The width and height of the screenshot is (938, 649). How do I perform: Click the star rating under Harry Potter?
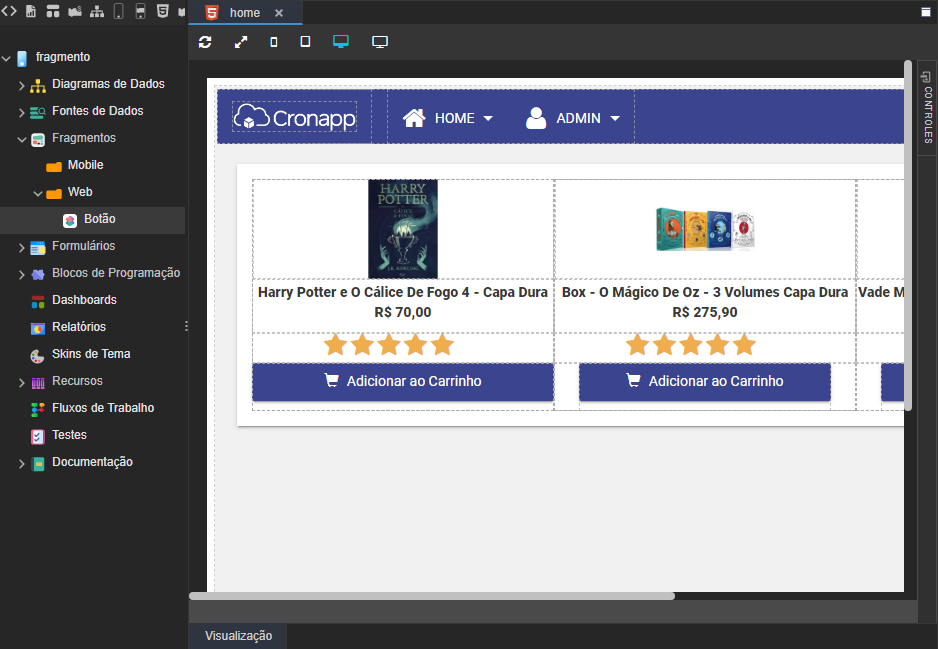[x=389, y=345]
